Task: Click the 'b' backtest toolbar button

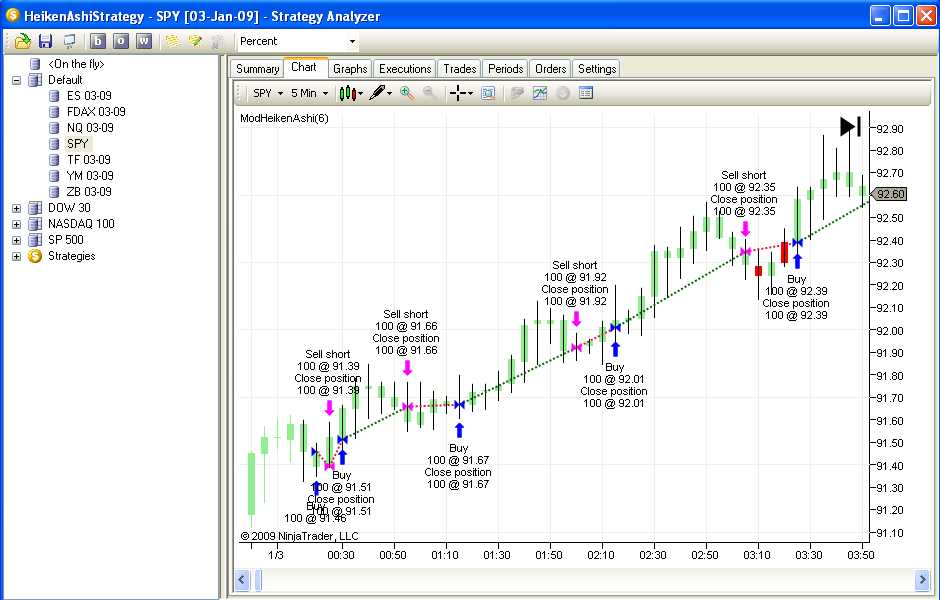Action: [98, 41]
